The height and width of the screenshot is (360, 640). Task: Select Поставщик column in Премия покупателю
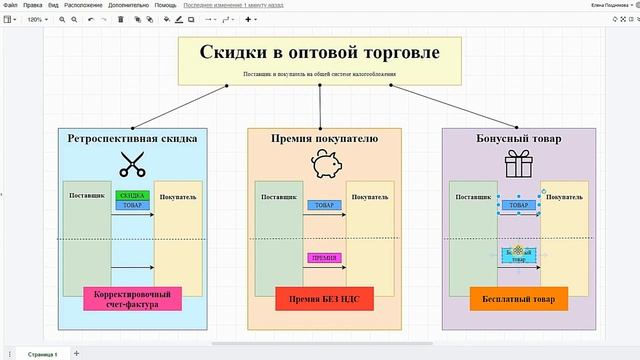pyautogui.click(x=279, y=239)
